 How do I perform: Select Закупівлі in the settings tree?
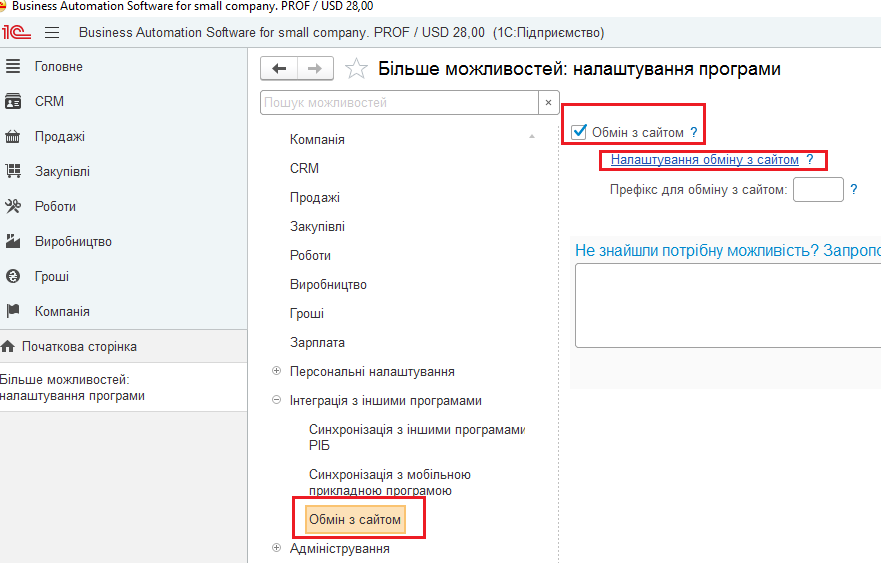(317, 227)
